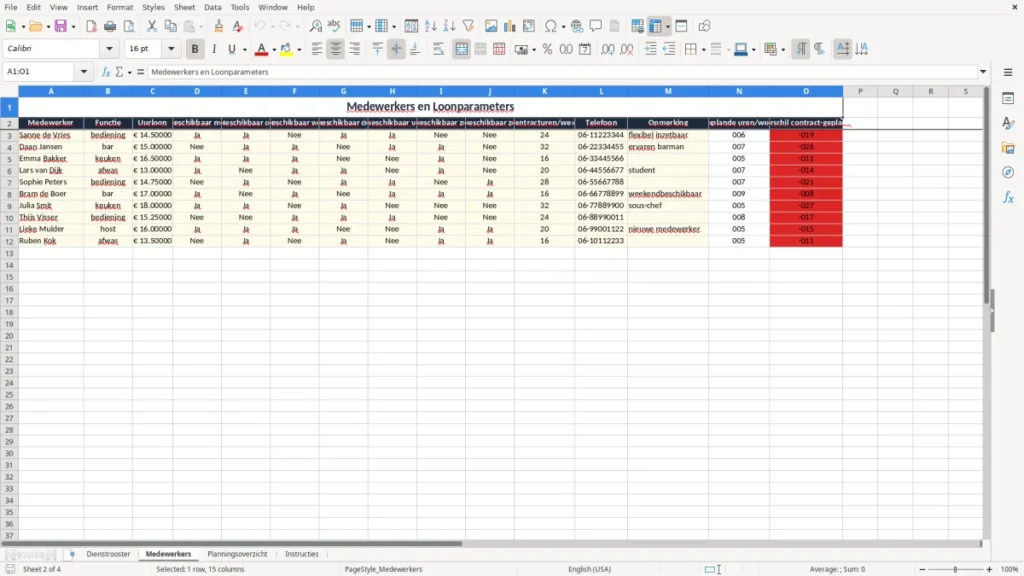Insert a chart

pyautogui.click(x=510, y=26)
